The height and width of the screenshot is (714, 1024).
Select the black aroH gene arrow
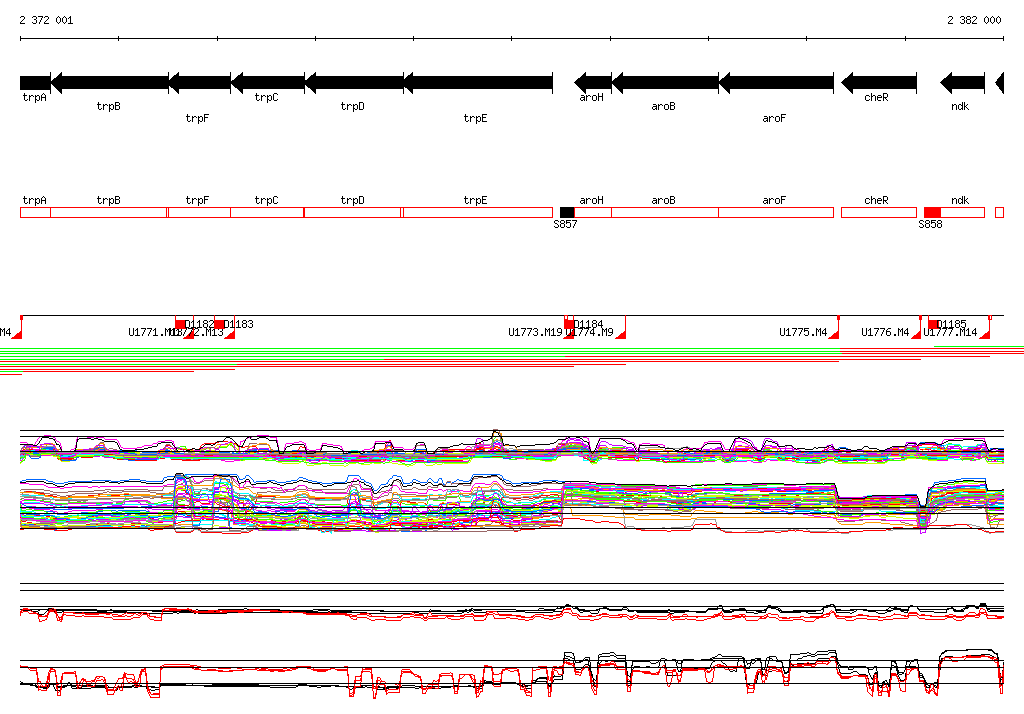coord(593,83)
